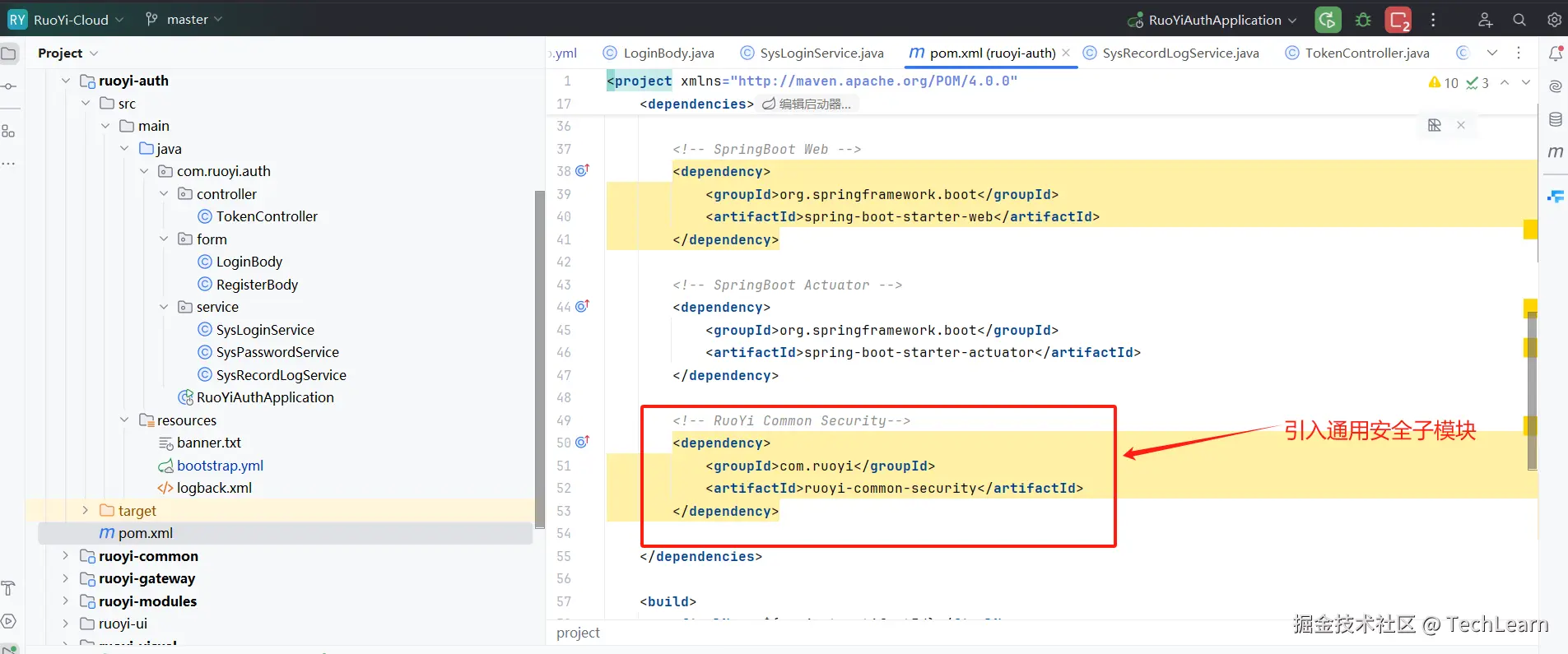
Task: Open the RuoYiAuthApplication run configuration dropdown
Action: (1212, 20)
